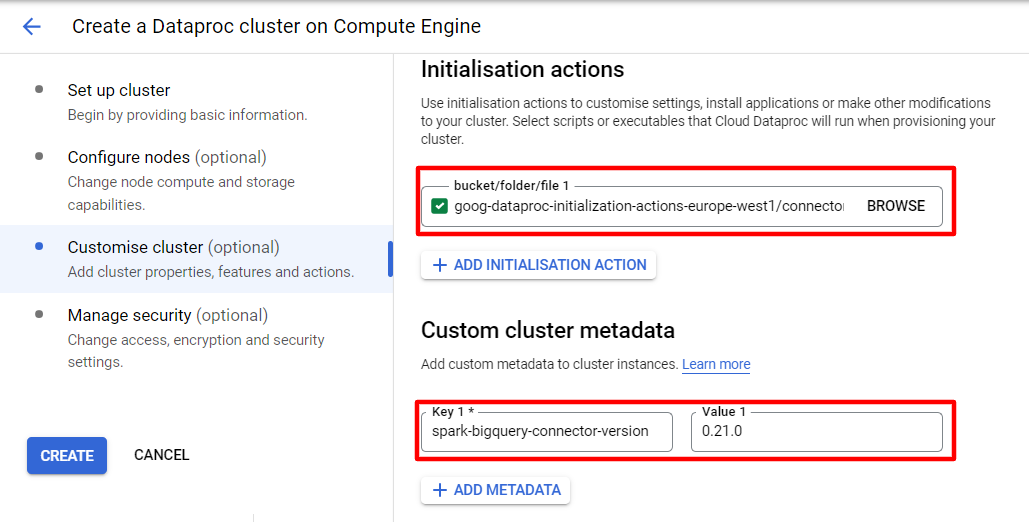Click the green check icon in bucket field
The height and width of the screenshot is (522, 1029).
pos(439,206)
